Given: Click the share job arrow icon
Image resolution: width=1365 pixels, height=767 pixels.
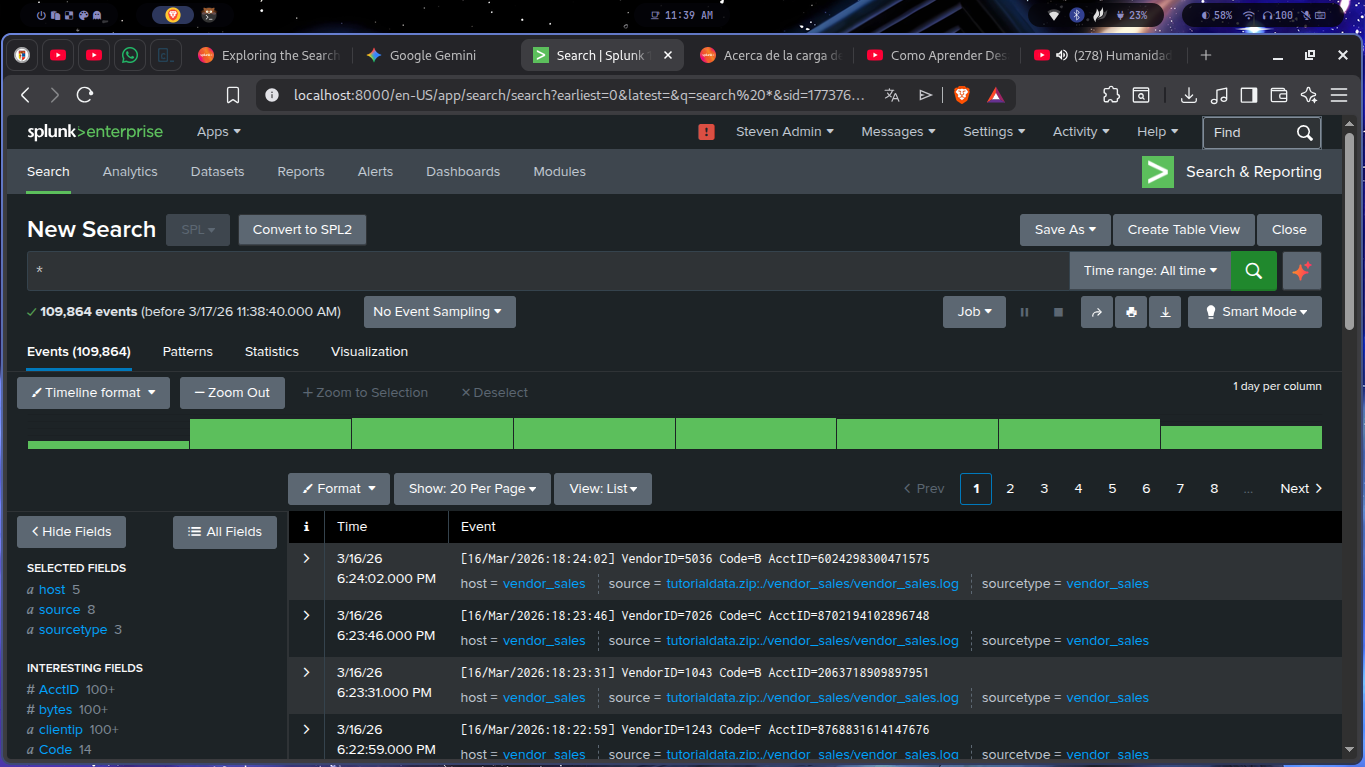Looking at the screenshot, I should tap(1096, 312).
